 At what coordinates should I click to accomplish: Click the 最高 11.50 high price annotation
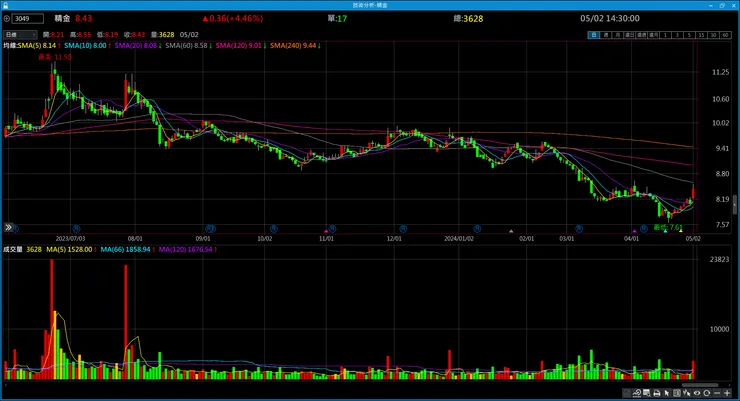coord(55,57)
